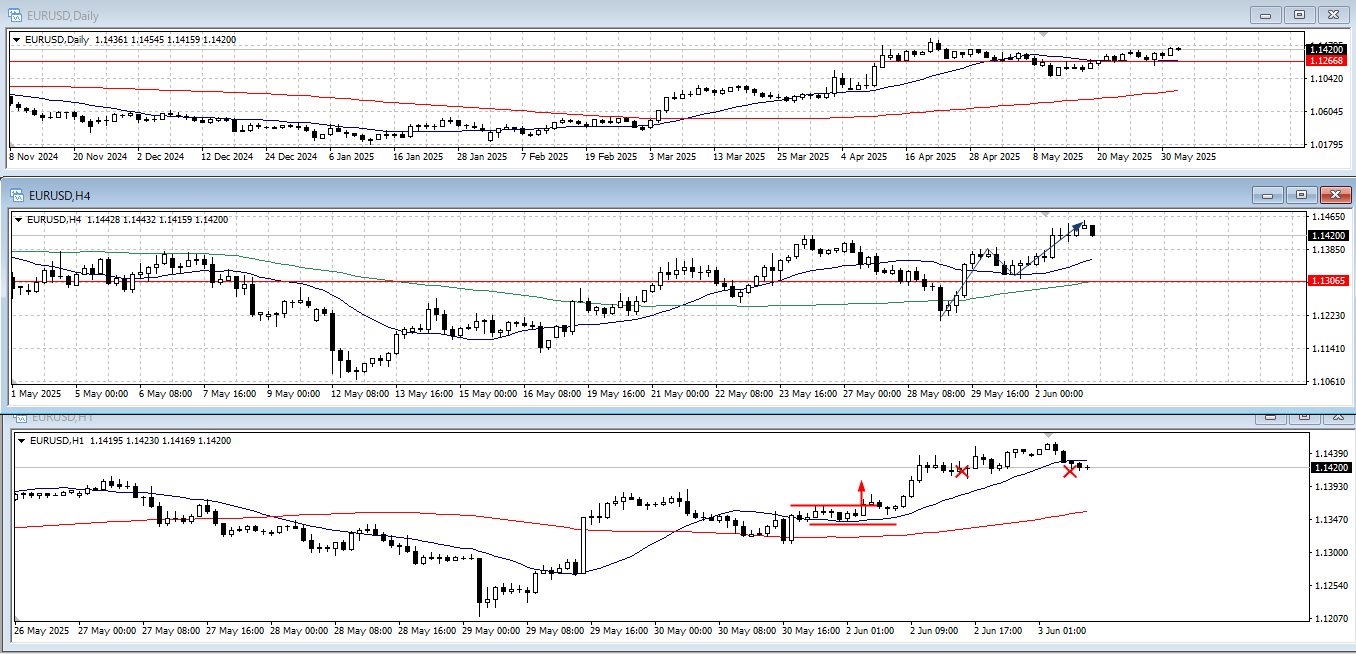This screenshot has width=1356, height=654.
Task: Click the red 1.13065 price label on H4 chart
Action: point(1327,281)
